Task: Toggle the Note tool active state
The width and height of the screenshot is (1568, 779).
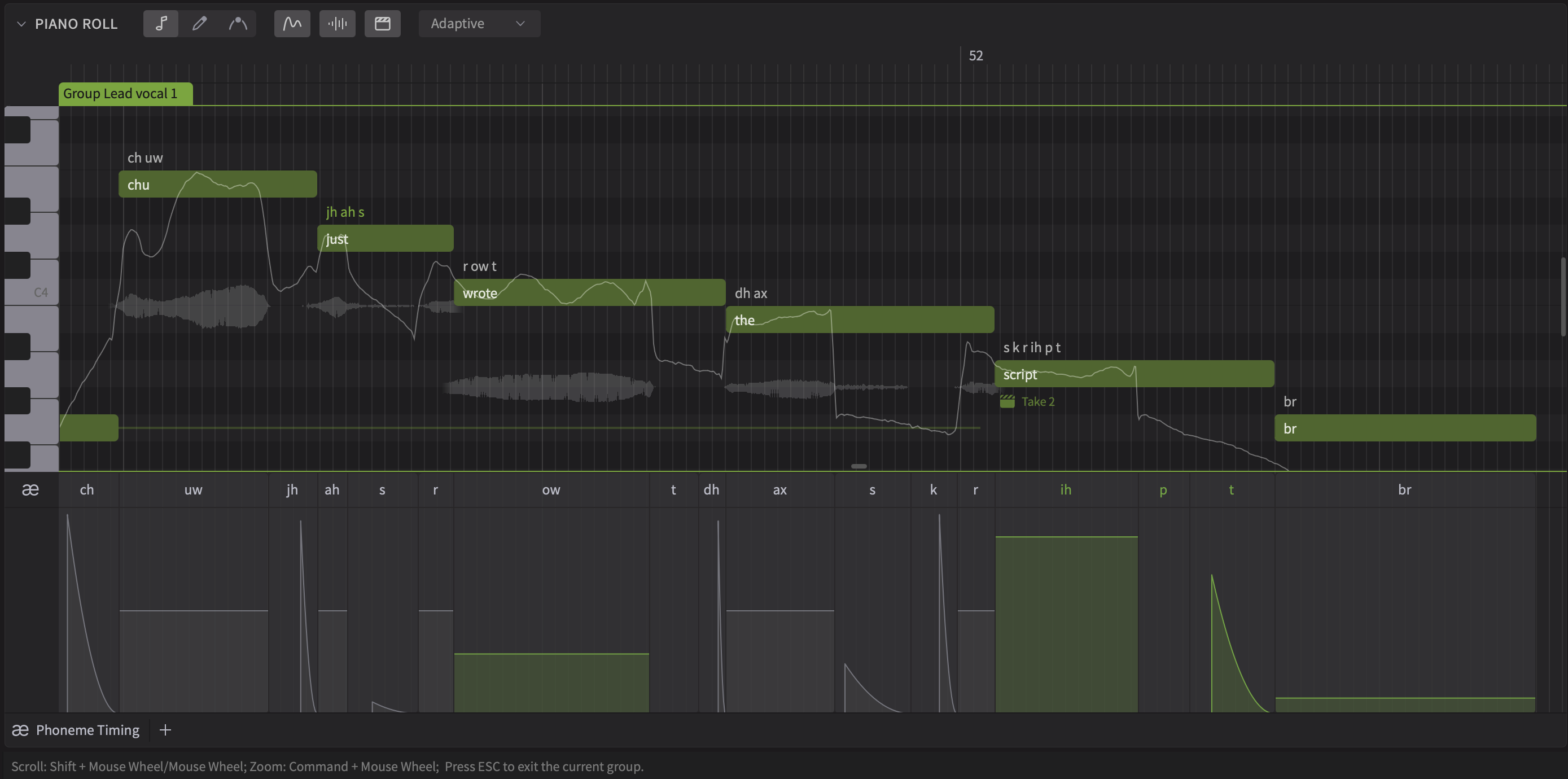Action: (x=161, y=24)
